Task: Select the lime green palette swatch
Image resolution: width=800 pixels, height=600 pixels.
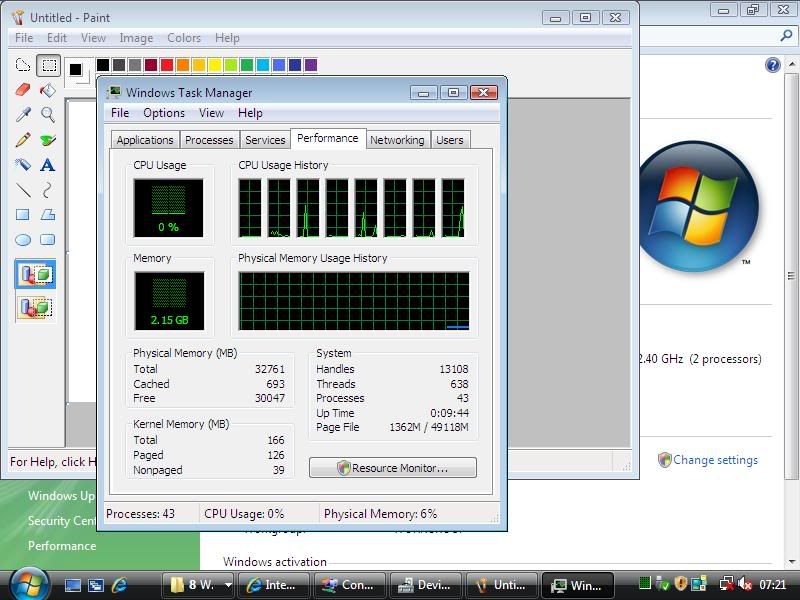Action: point(231,65)
